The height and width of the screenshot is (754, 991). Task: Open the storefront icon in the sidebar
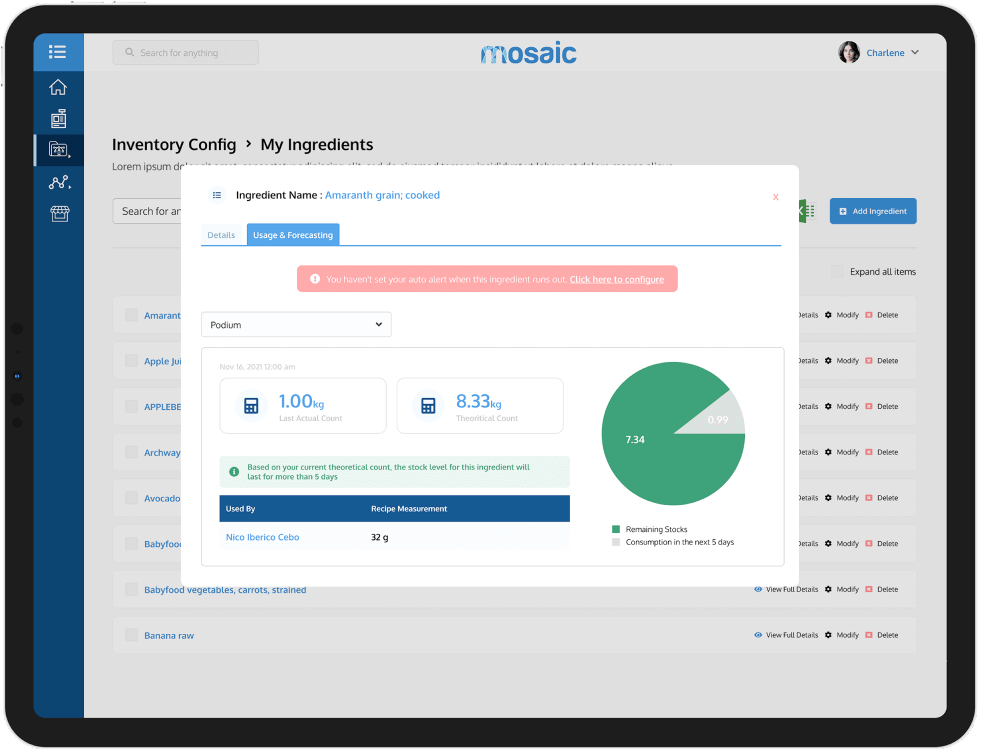(57, 213)
